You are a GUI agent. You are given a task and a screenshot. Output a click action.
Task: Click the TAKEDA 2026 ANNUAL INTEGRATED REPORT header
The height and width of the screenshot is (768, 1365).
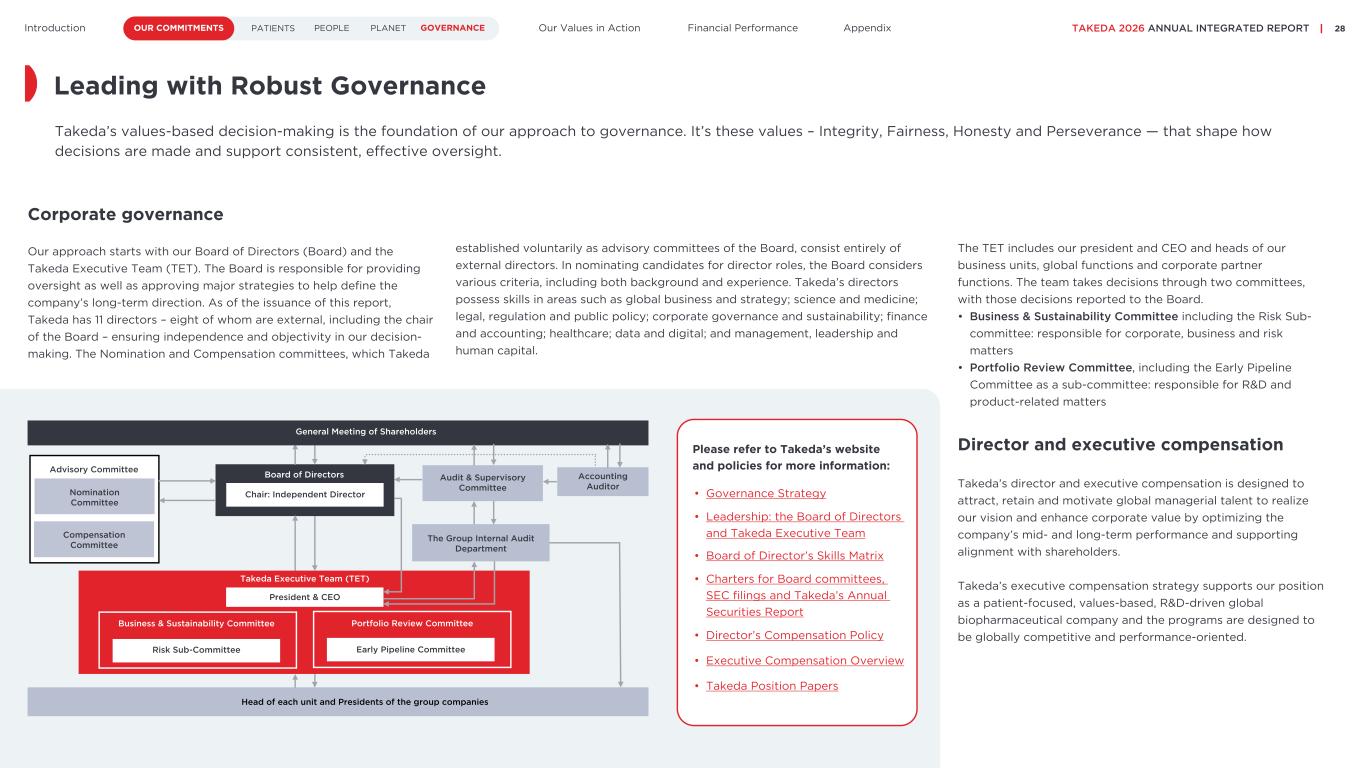tap(1190, 28)
